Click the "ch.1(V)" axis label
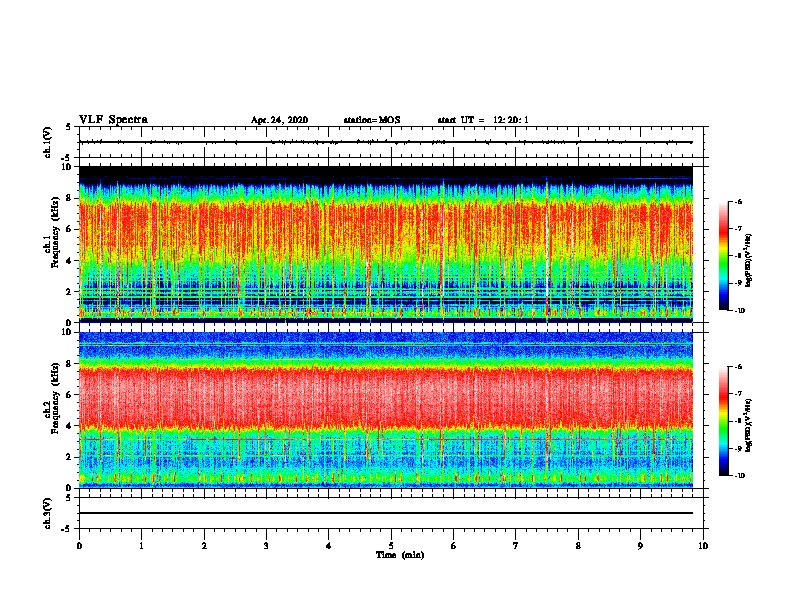The height and width of the screenshot is (612, 792). coord(48,142)
